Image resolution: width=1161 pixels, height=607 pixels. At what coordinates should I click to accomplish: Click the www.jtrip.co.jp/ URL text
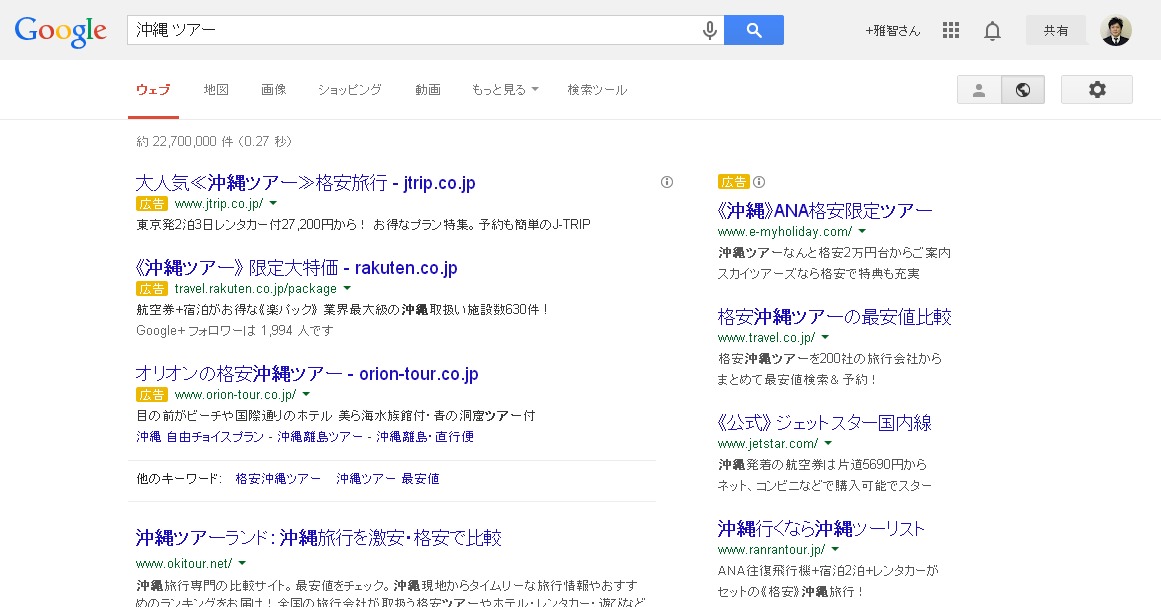coord(218,204)
